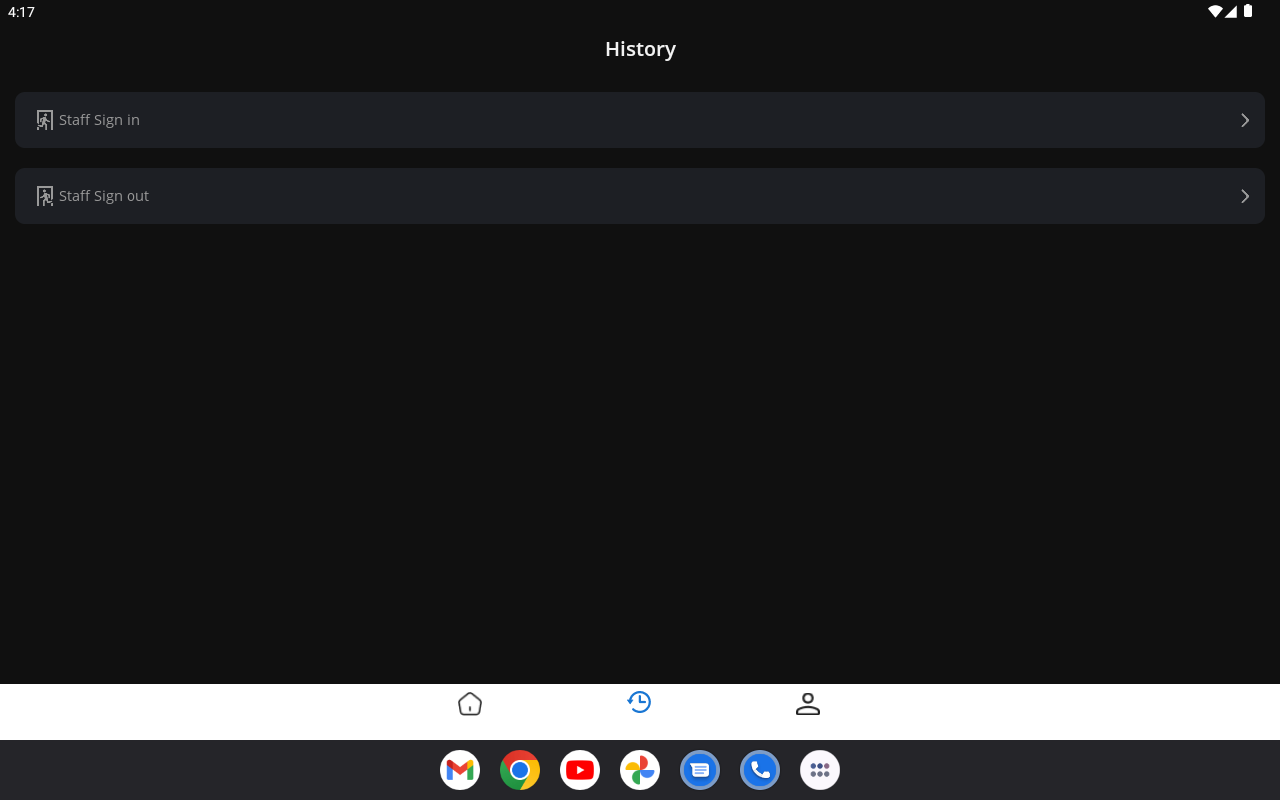Go to the Home tab
Screen dimensions: 1280x800
coord(470,704)
